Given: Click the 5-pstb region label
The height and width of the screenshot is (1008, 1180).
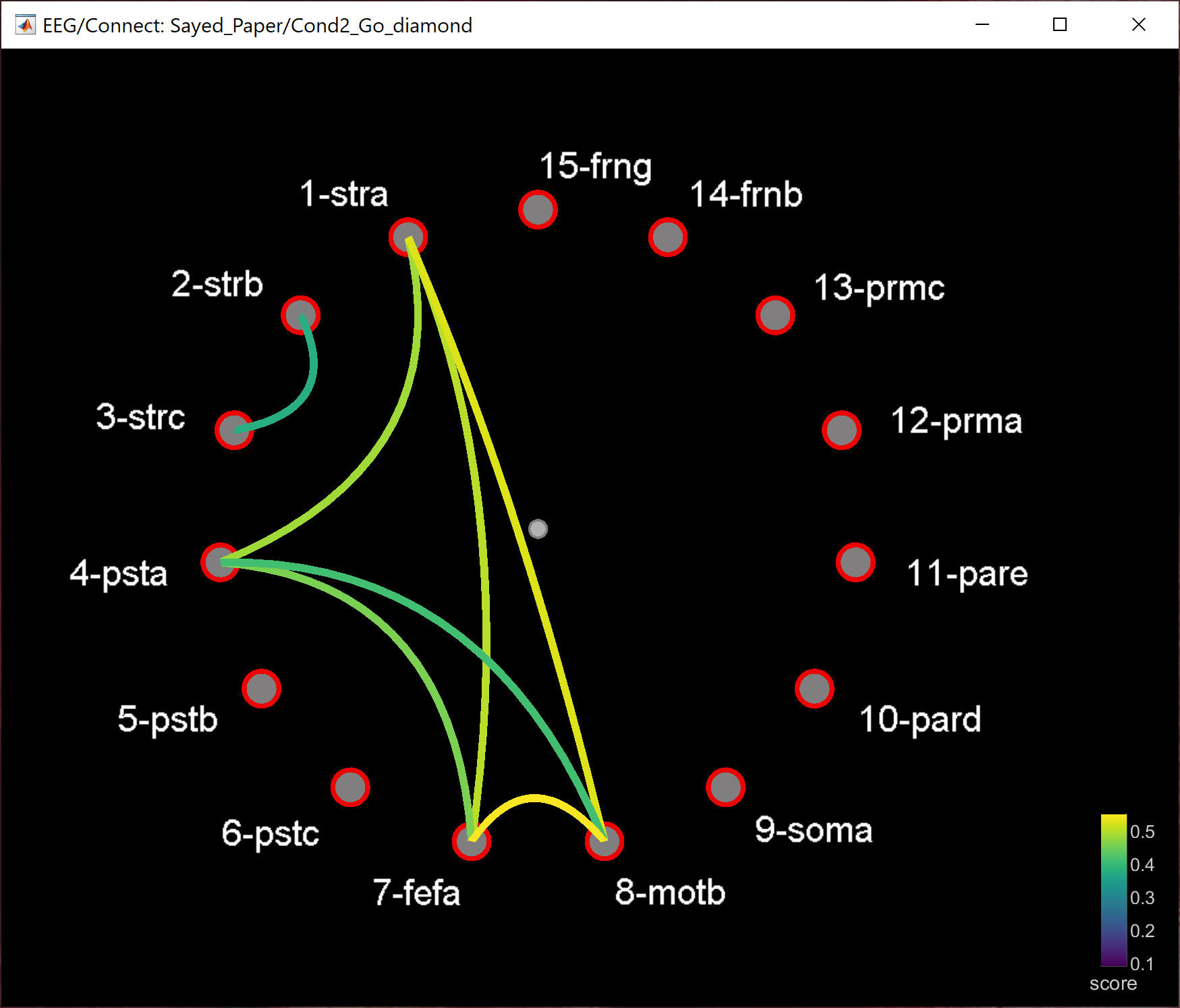Looking at the screenshot, I should coord(167,719).
